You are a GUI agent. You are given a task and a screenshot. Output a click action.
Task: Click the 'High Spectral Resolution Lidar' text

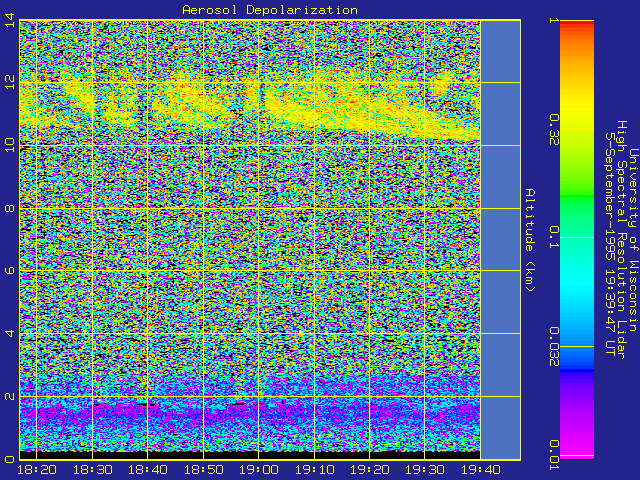(622, 240)
